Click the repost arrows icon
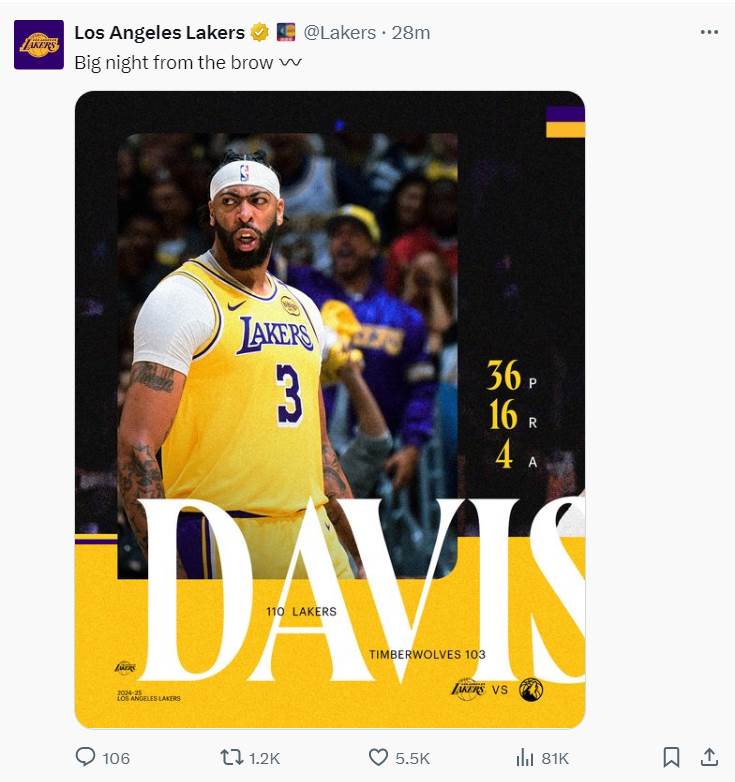Image resolution: width=735 pixels, height=782 pixels. click(x=231, y=758)
